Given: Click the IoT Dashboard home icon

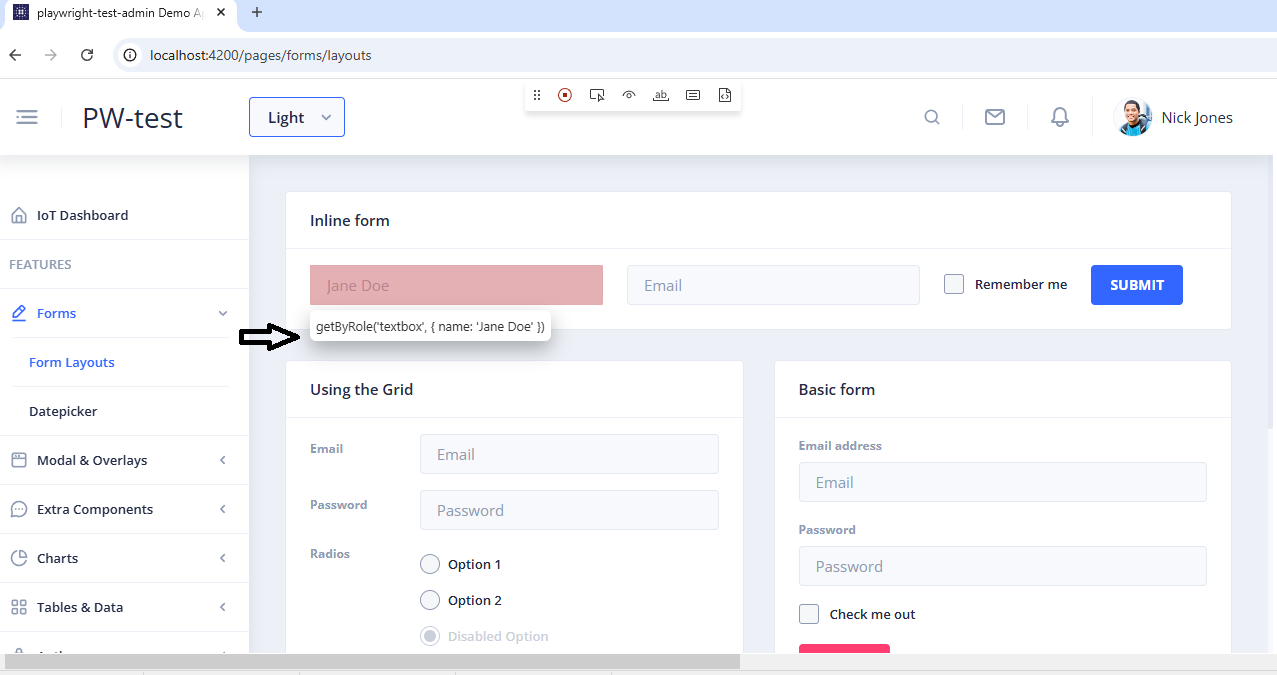Looking at the screenshot, I should [x=18, y=215].
